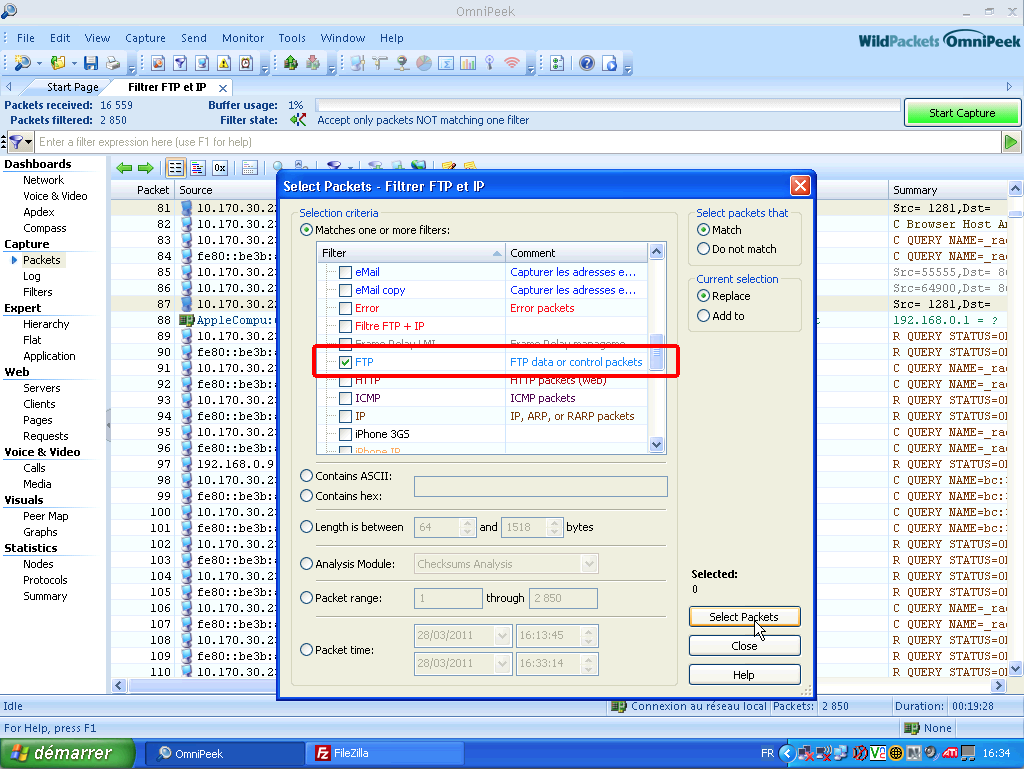Image resolution: width=1024 pixels, height=769 pixels.
Task: Select the 'Do not match' radio button
Action: (703, 249)
